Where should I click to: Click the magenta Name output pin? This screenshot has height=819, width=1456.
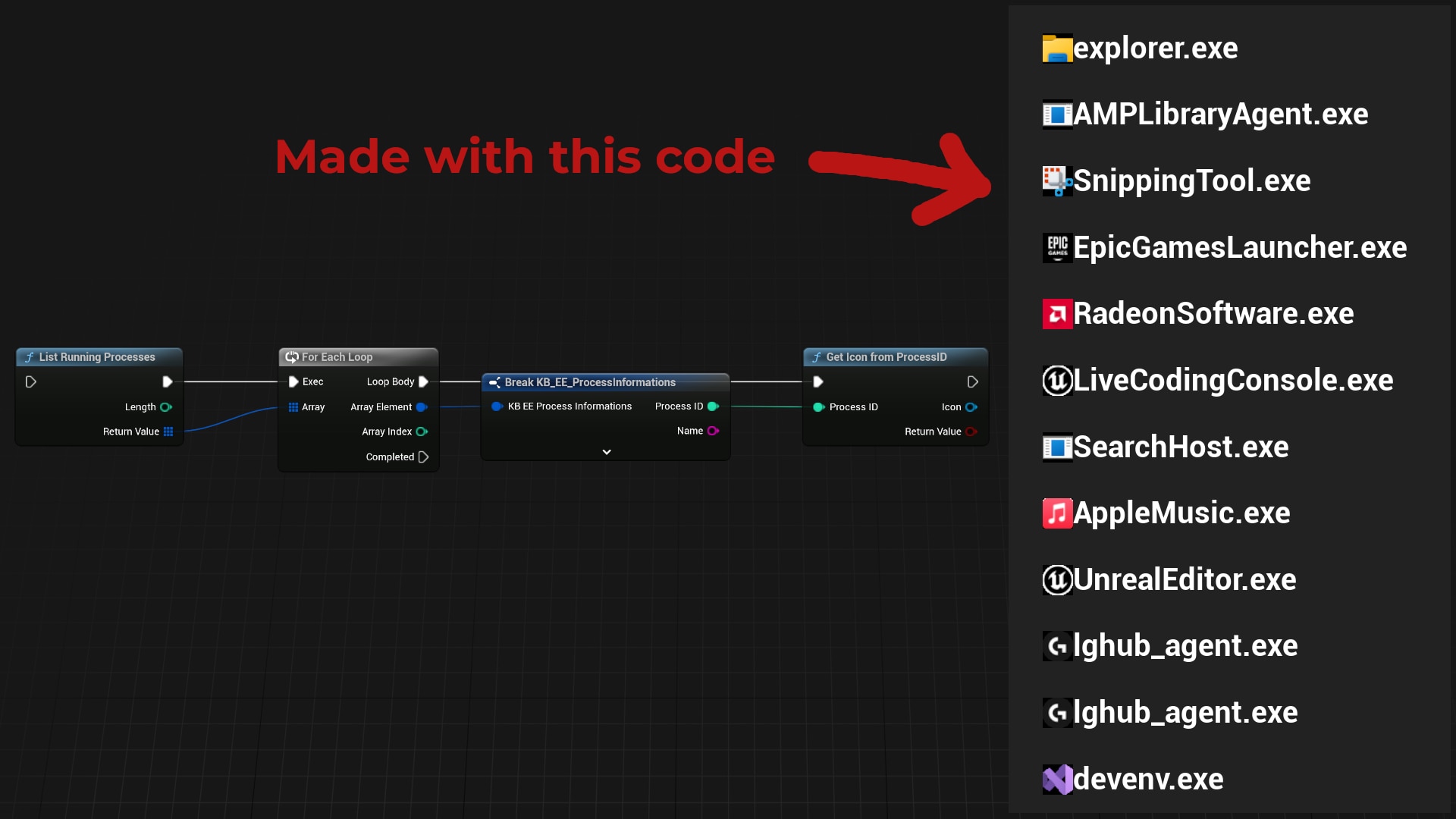(713, 431)
